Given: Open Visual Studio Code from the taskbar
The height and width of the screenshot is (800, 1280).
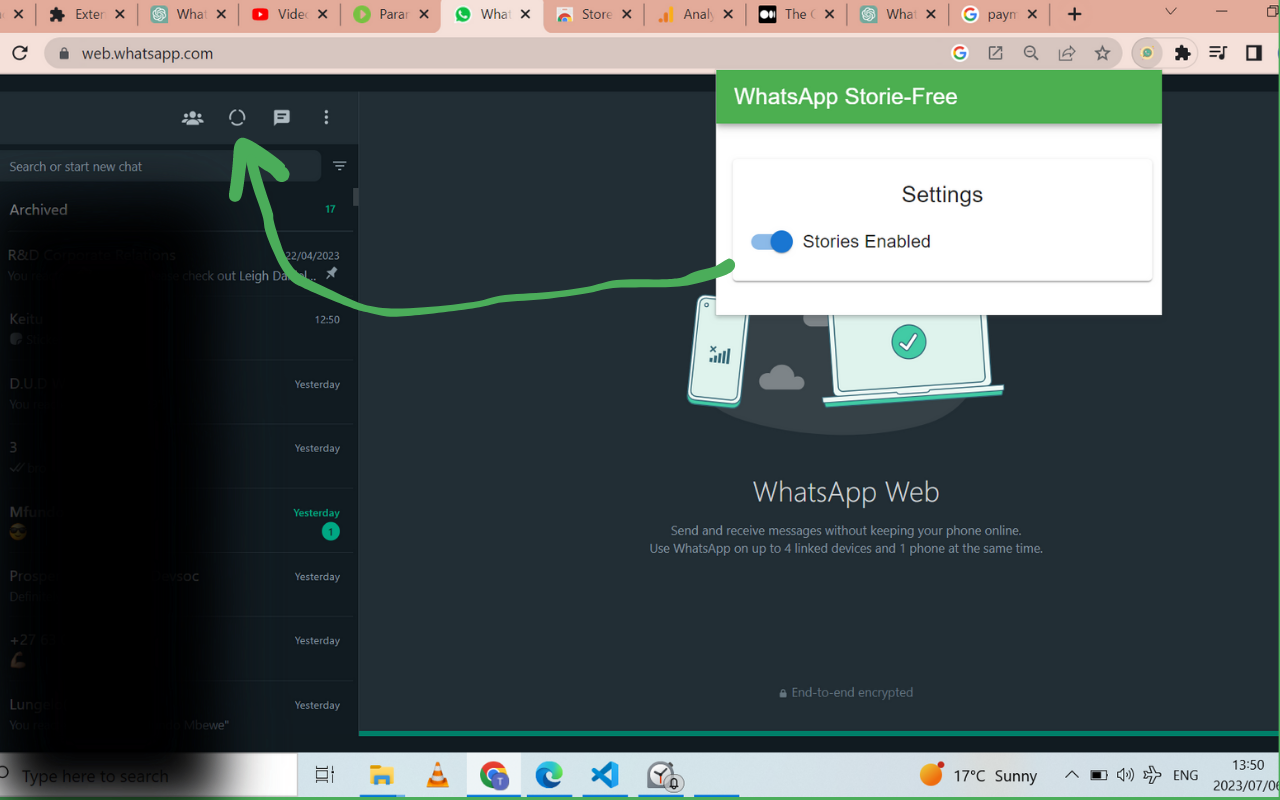Looking at the screenshot, I should [x=604, y=775].
